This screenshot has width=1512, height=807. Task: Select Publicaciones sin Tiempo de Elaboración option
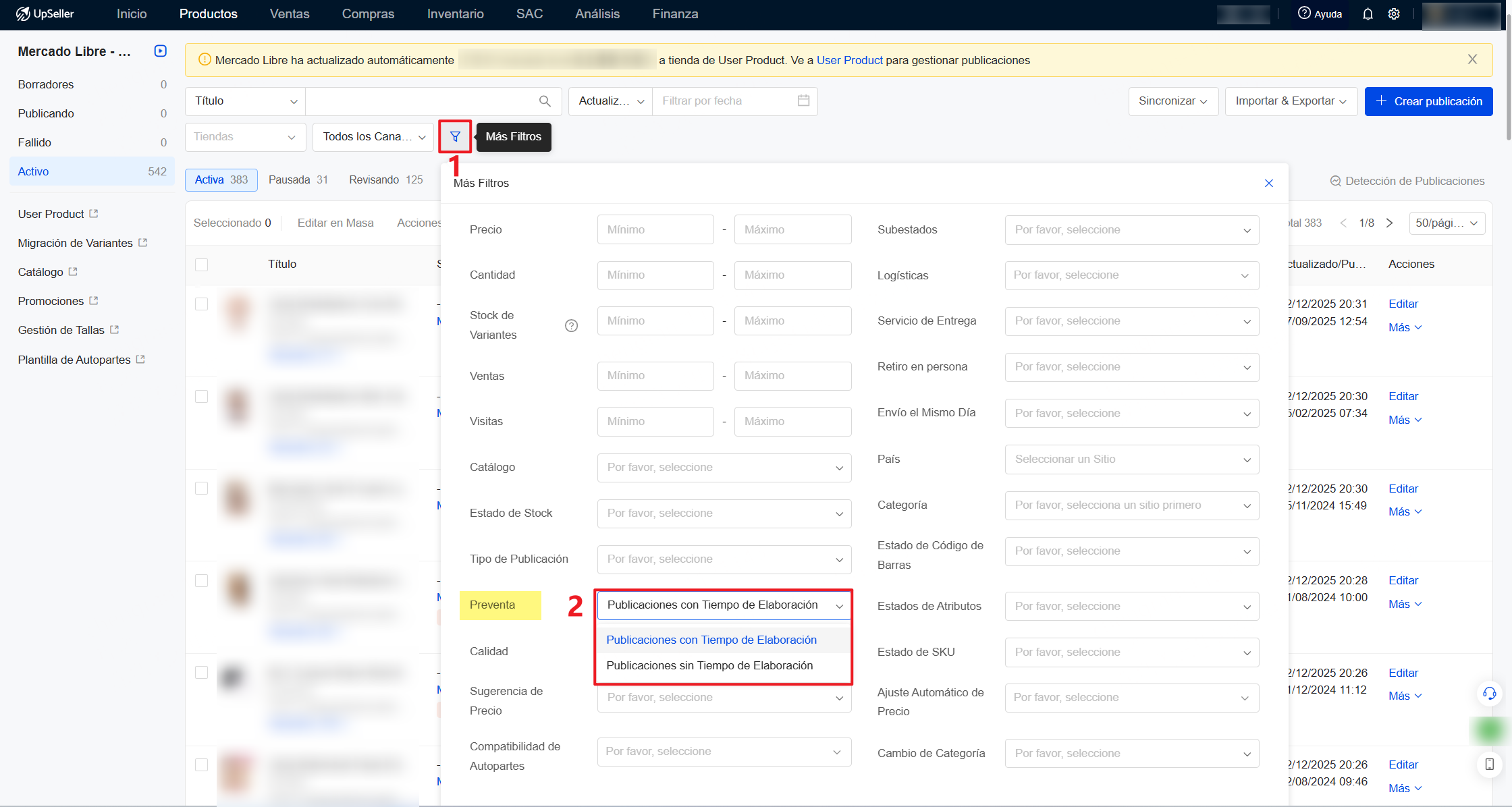coord(723,666)
